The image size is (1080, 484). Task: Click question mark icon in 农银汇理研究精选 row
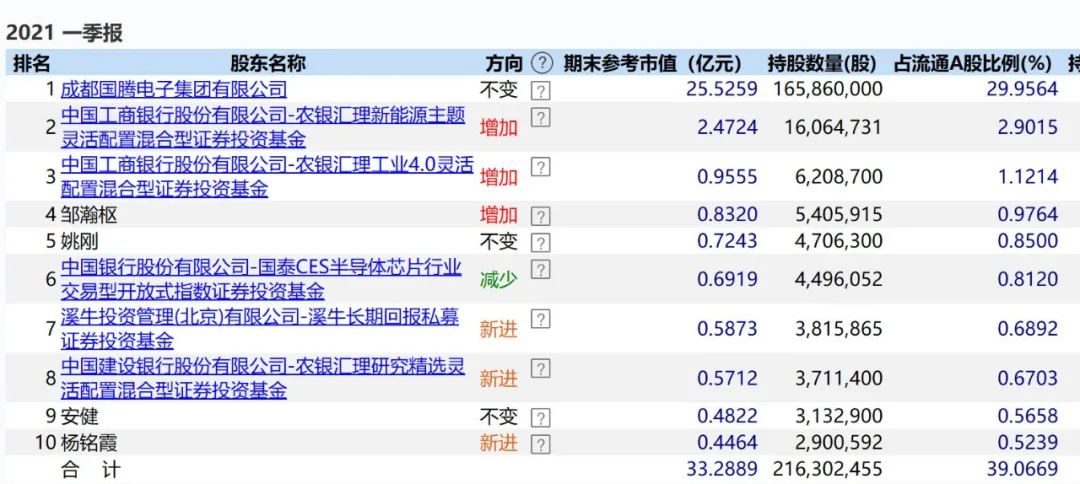(541, 368)
